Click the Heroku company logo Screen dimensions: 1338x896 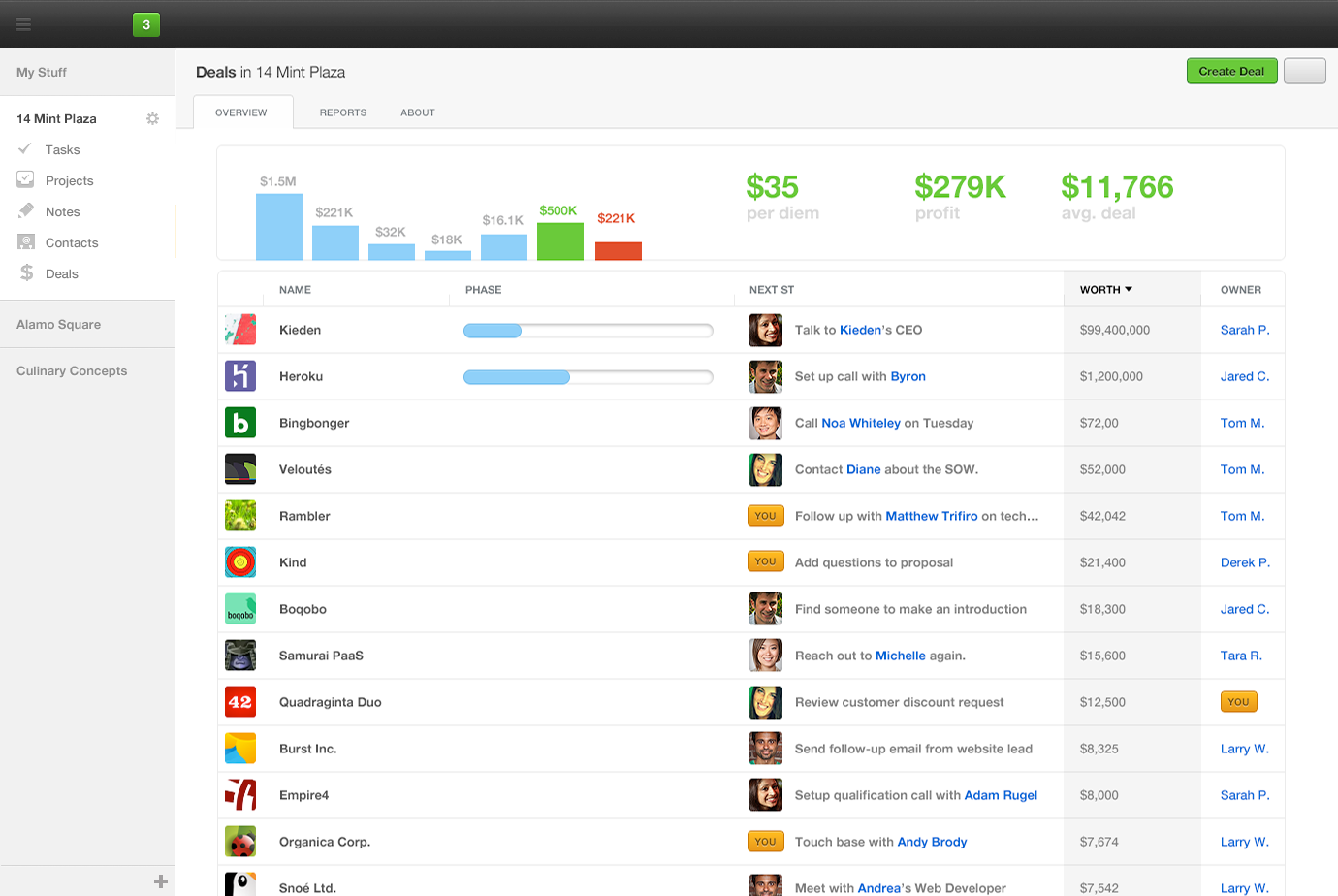pyautogui.click(x=240, y=376)
